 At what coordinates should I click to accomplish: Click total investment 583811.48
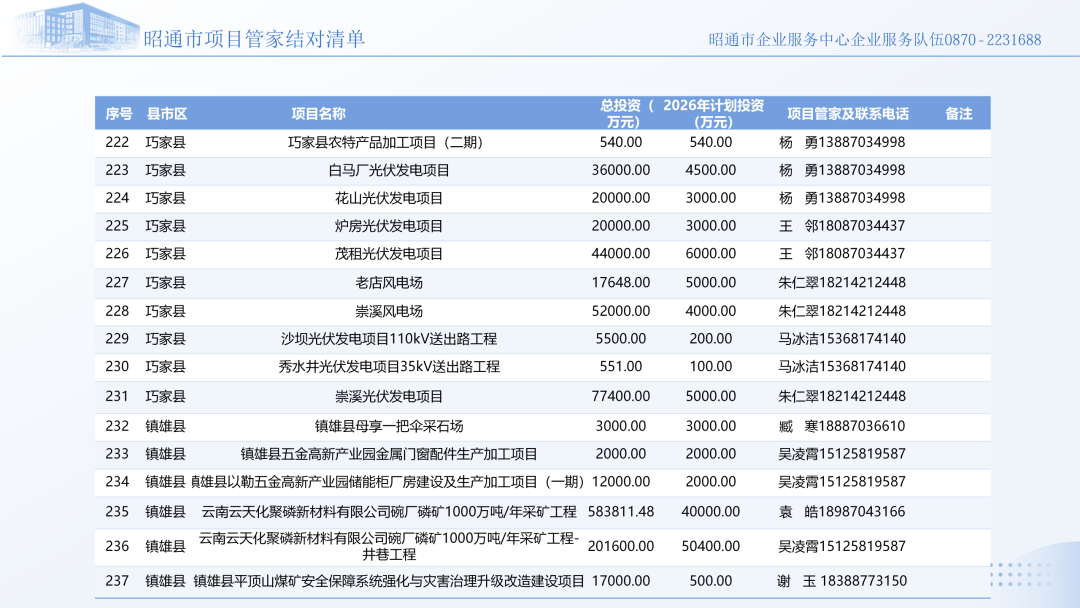click(621, 512)
